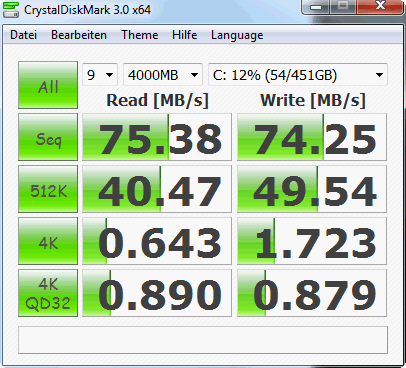Image resolution: width=406 pixels, height=368 pixels.
Task: Click the 4K QD32 write result 0.879
Action: point(312,293)
